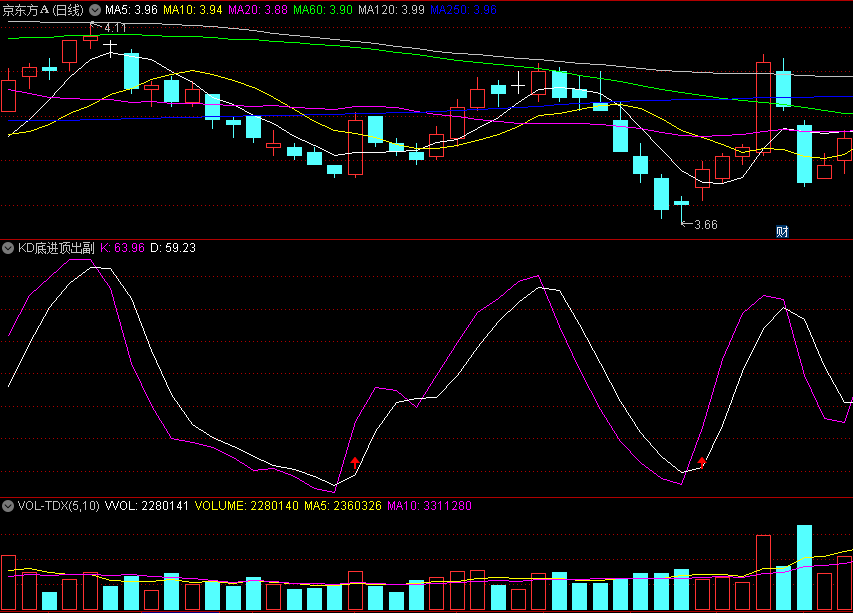The height and width of the screenshot is (613, 853).
Task: Select the 京东方A (日线) chart title
Action: (43, 10)
